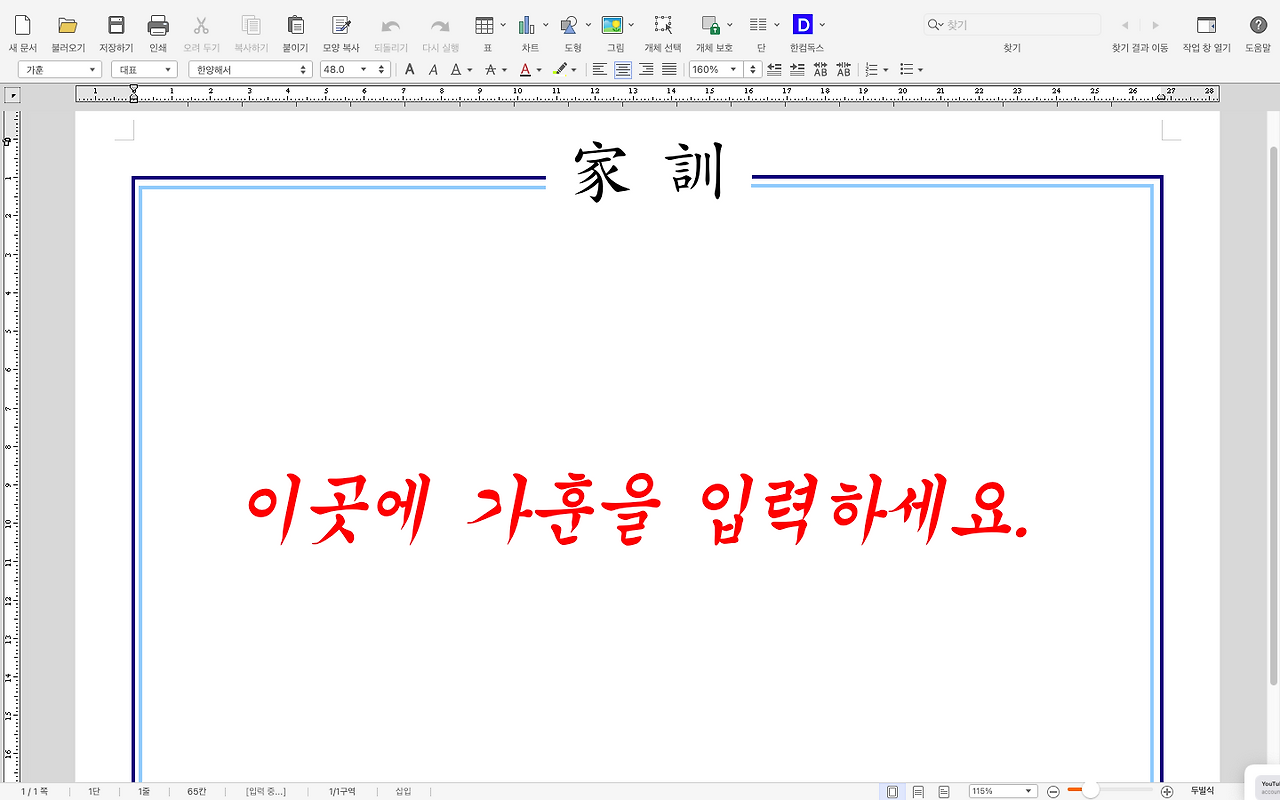Apply bulleted list formatting
The height and width of the screenshot is (800, 1280).
pos(906,70)
